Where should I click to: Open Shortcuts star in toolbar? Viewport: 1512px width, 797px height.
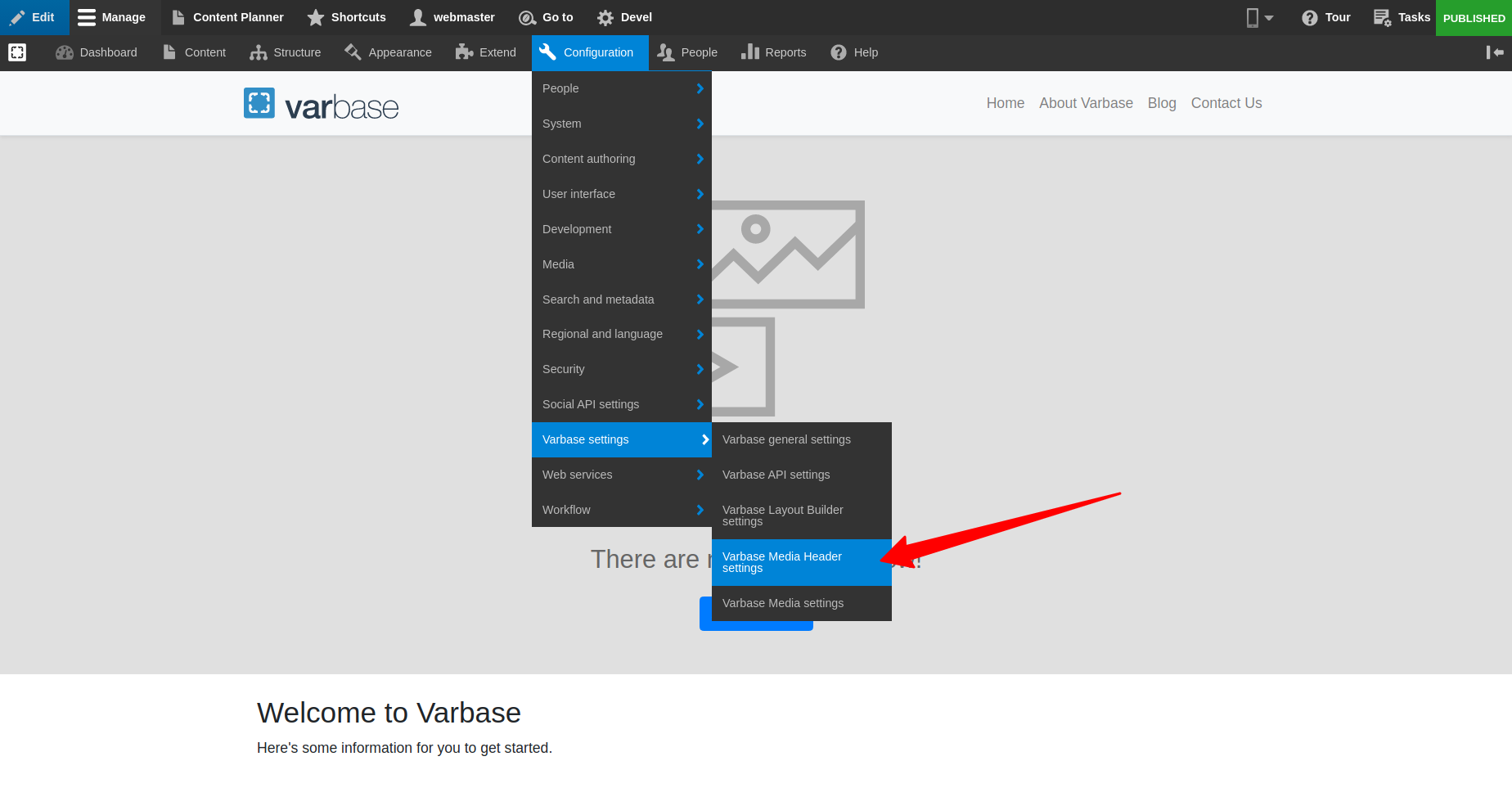click(x=316, y=17)
